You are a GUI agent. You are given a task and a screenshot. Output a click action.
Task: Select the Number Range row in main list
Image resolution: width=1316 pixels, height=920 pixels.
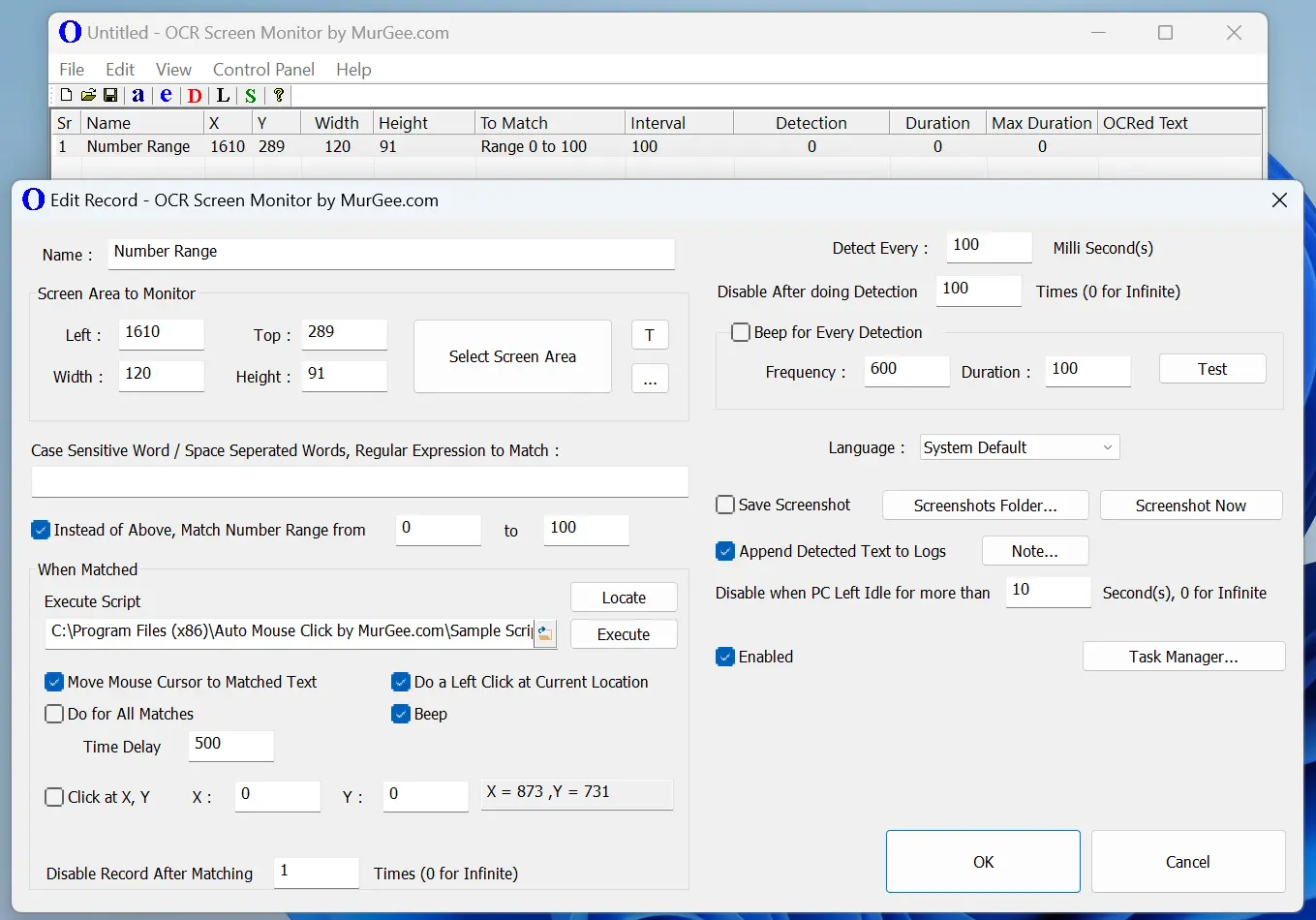(657, 146)
